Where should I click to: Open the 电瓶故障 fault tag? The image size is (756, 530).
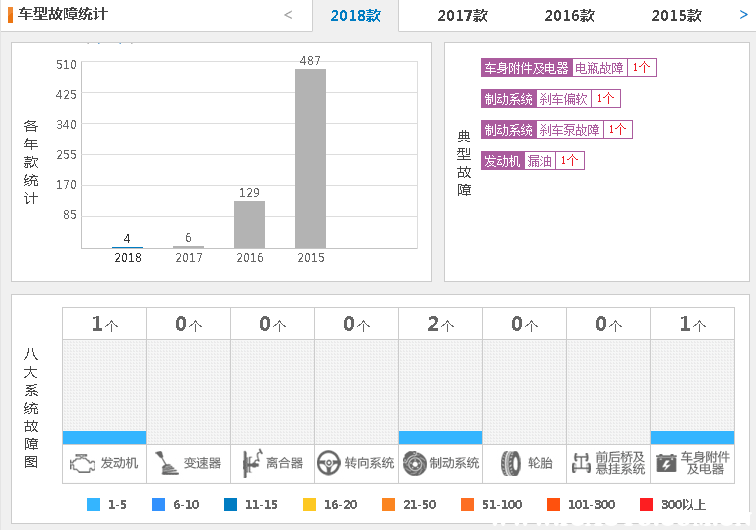(x=599, y=68)
